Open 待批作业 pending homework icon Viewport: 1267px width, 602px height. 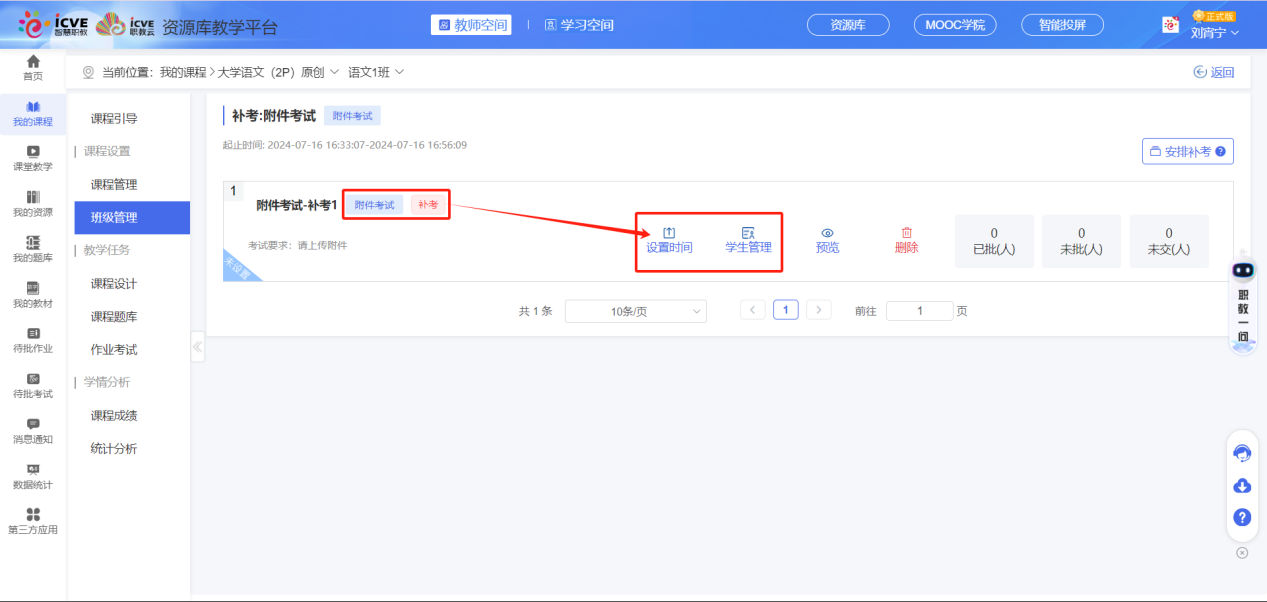click(33, 340)
